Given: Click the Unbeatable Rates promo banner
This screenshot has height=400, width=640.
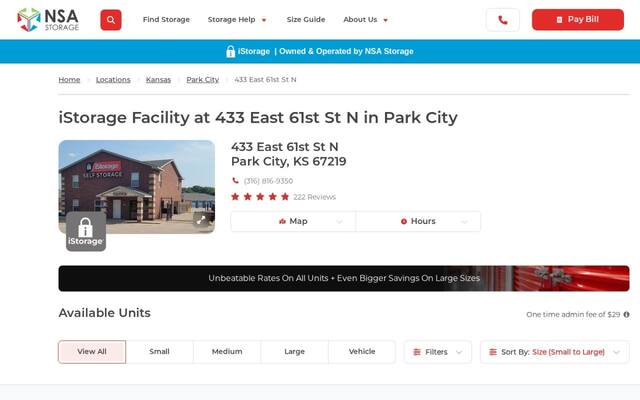Looking at the screenshot, I should coord(344,278).
